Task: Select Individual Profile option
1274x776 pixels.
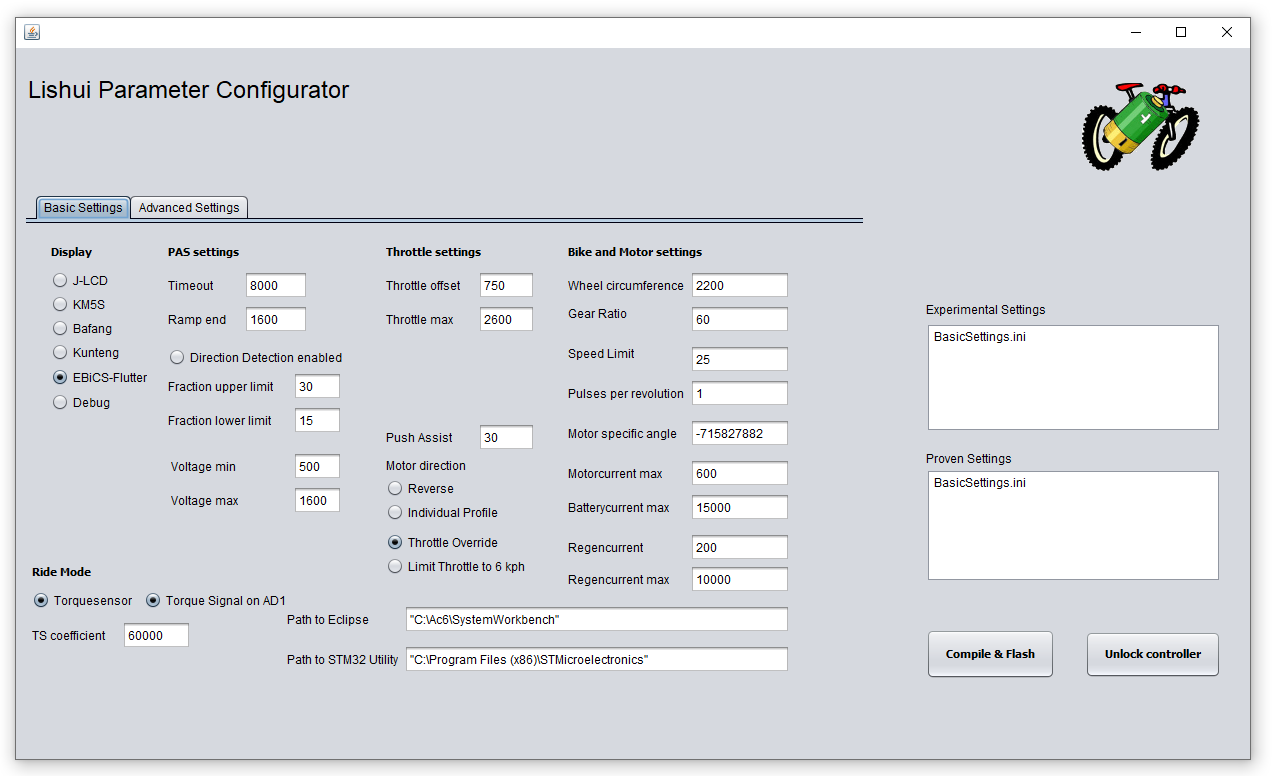Action: click(443, 512)
